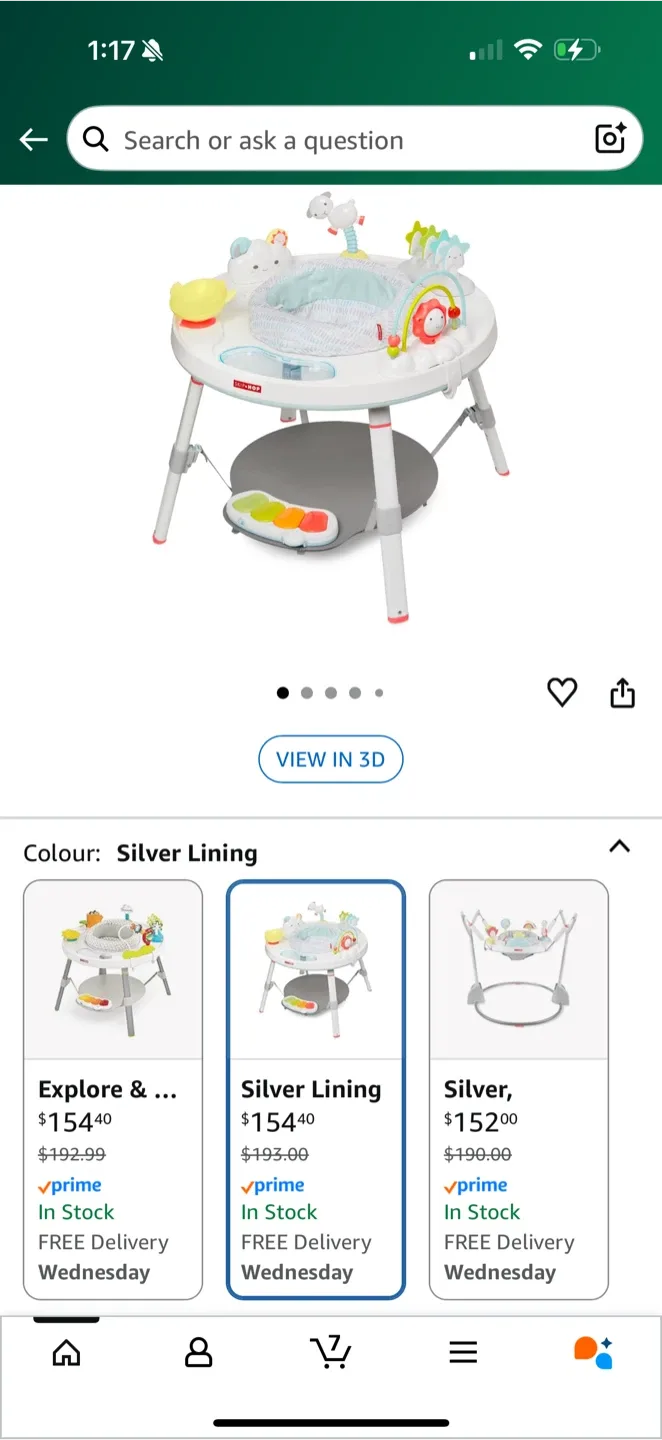Share this product via the share icon
662x1440 pixels.
[622, 692]
